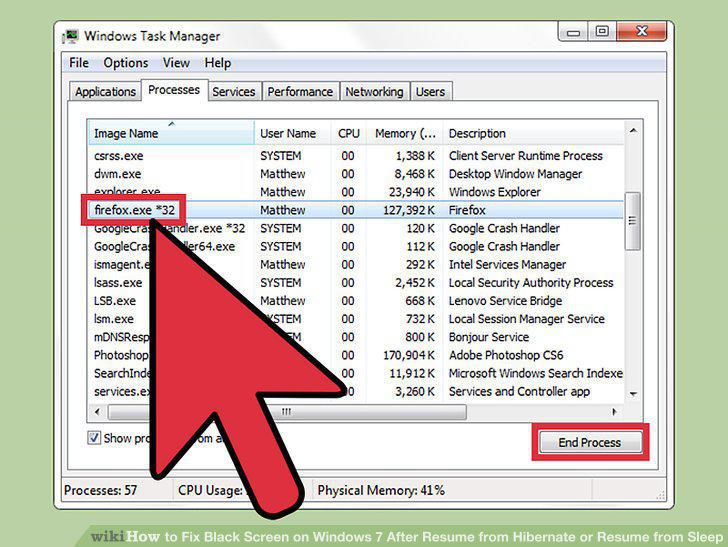Maximize the Task Manager window
This screenshot has height=547, width=728.
pos(602,32)
